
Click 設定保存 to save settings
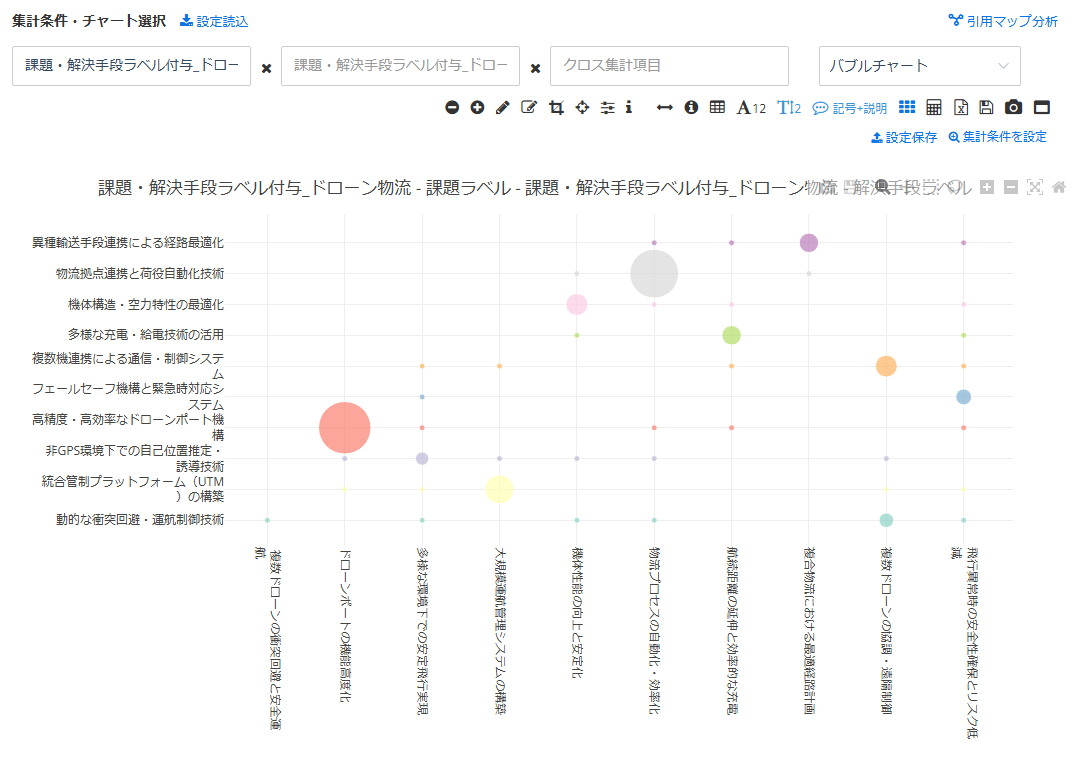[904, 137]
